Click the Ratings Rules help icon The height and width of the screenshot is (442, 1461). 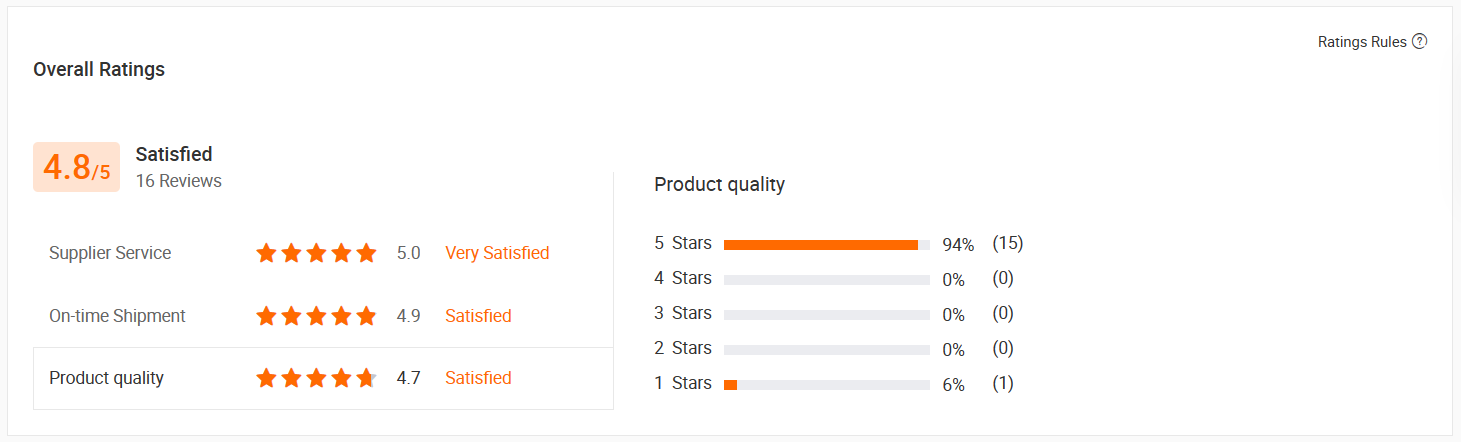pyautogui.click(x=1419, y=42)
